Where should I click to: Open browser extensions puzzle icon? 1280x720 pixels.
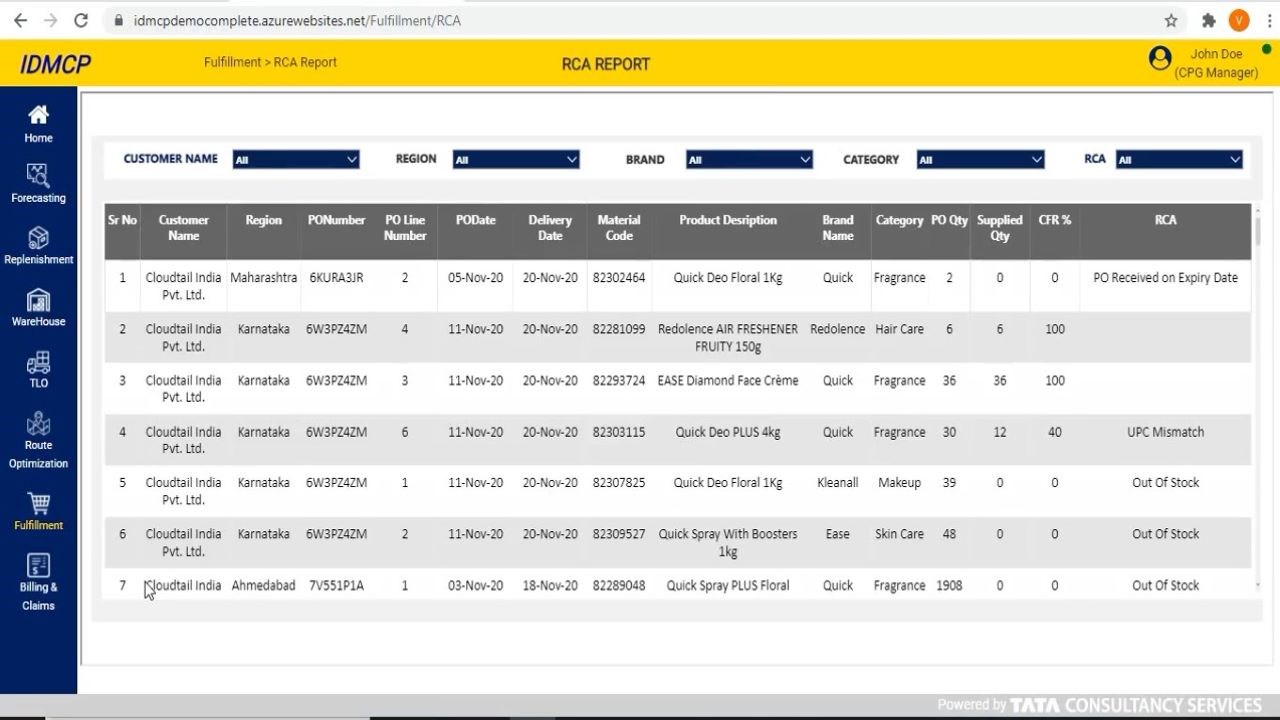[x=1208, y=20]
